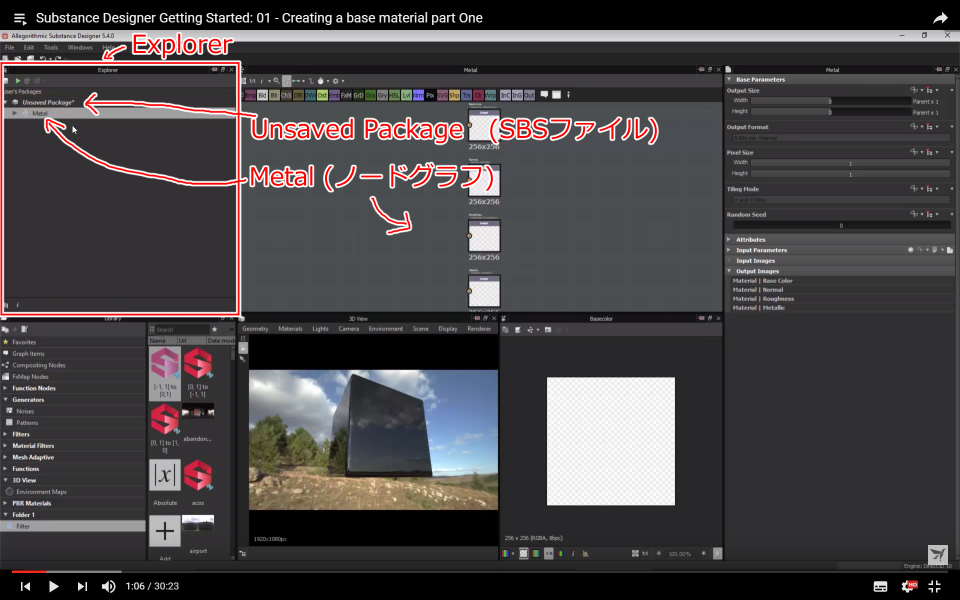This screenshot has width=960, height=600.
Task: Add a Channels Shuffle (ChS) node
Action: tap(287, 95)
